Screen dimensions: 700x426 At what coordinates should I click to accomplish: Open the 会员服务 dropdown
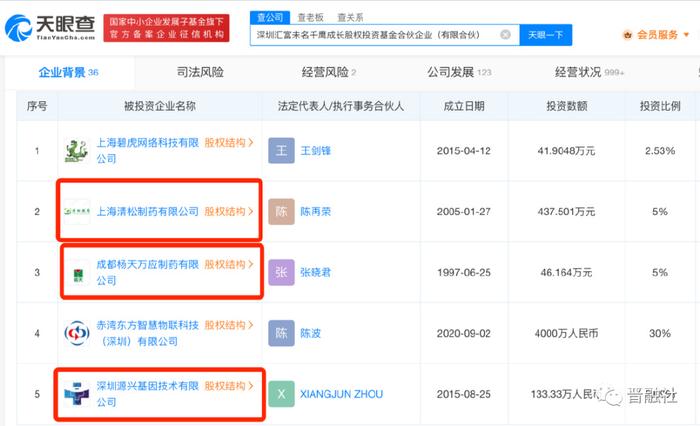(662, 35)
